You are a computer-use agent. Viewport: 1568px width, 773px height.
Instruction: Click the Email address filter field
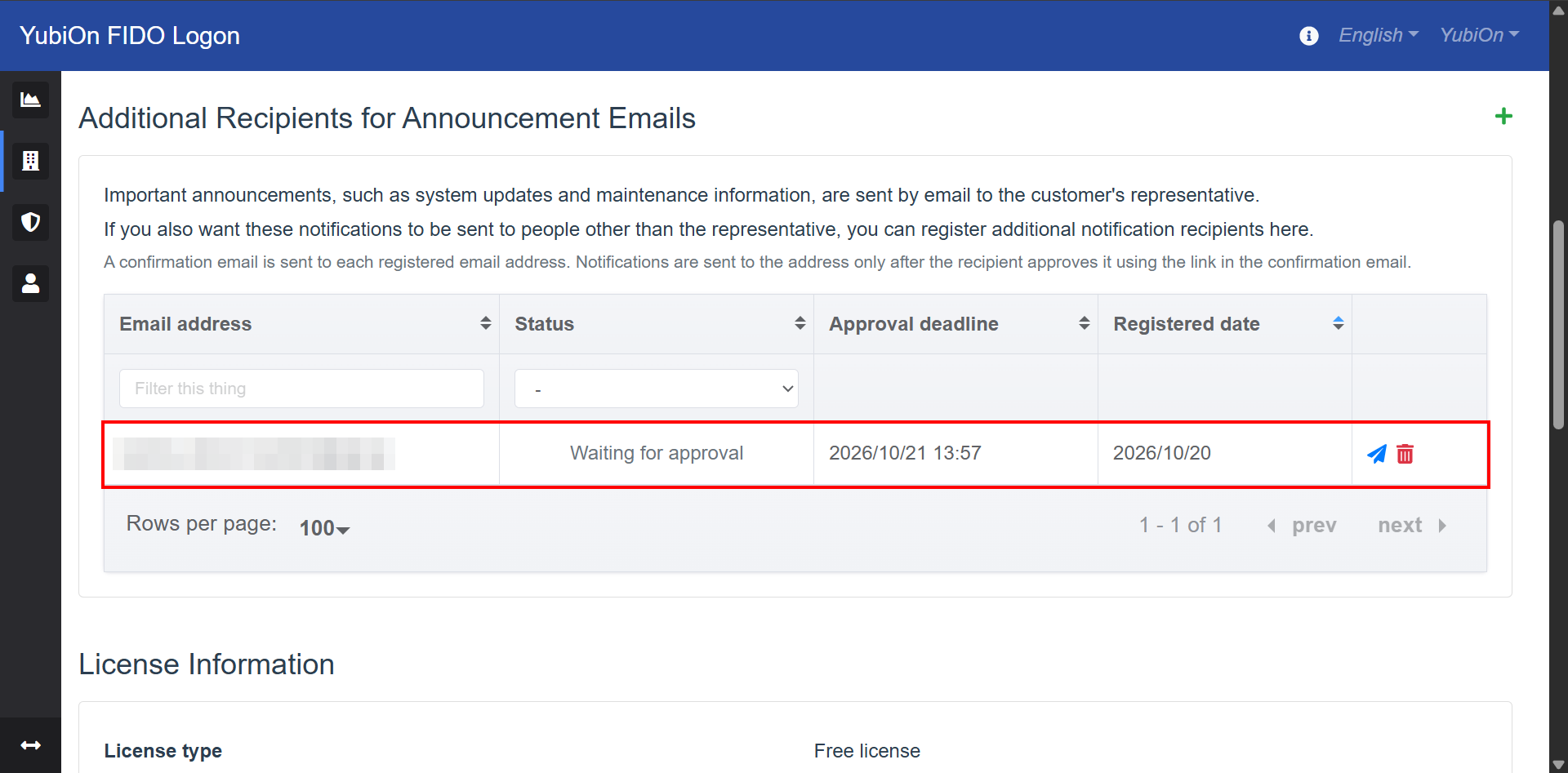[301, 389]
